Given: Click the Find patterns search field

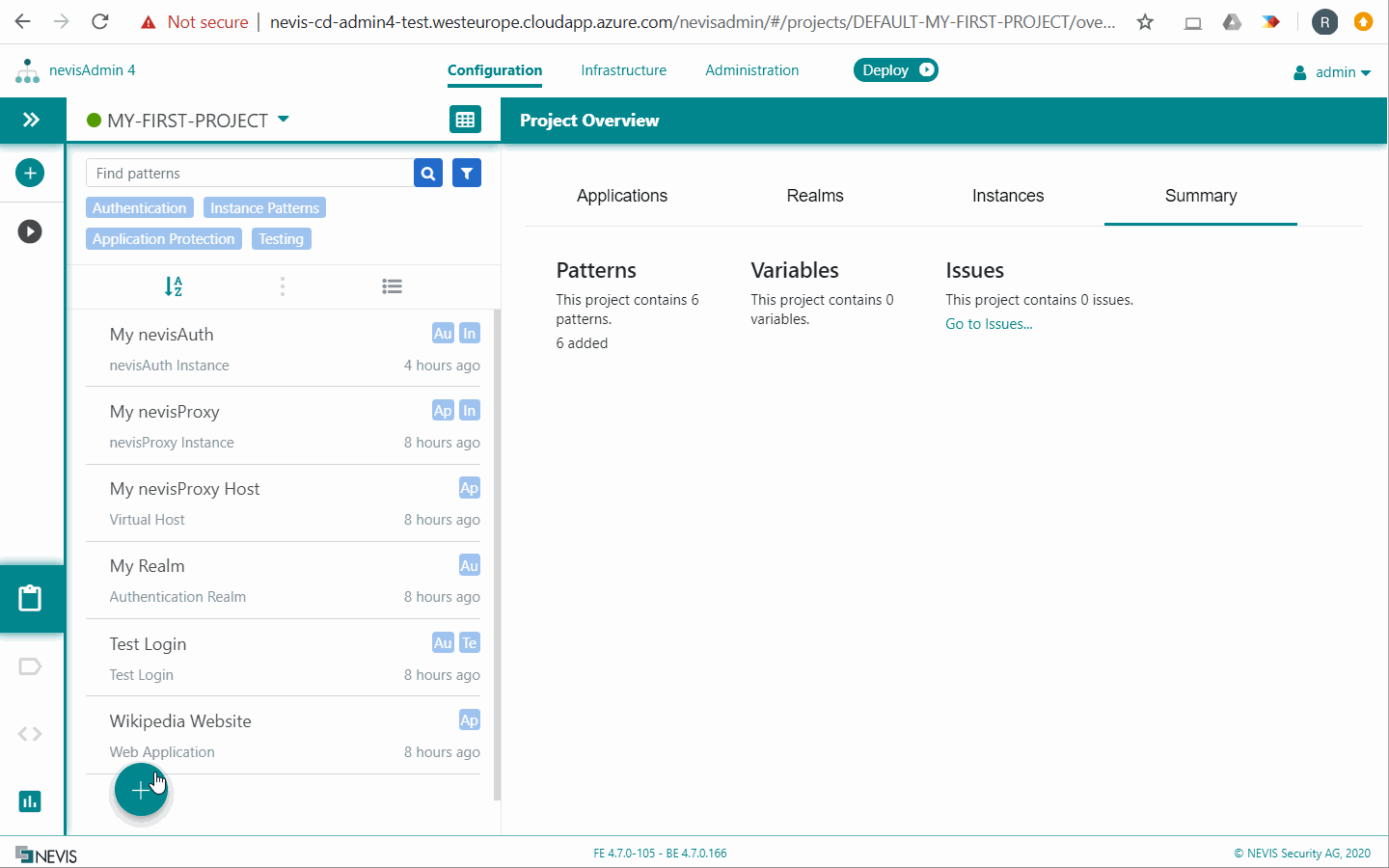Looking at the screenshot, I should pos(250,174).
